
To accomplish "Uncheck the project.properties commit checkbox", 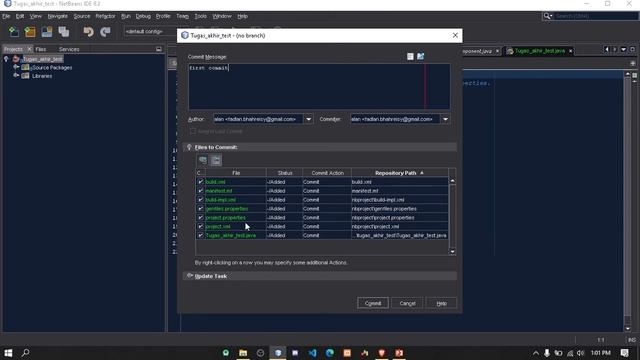I will 200,218.
